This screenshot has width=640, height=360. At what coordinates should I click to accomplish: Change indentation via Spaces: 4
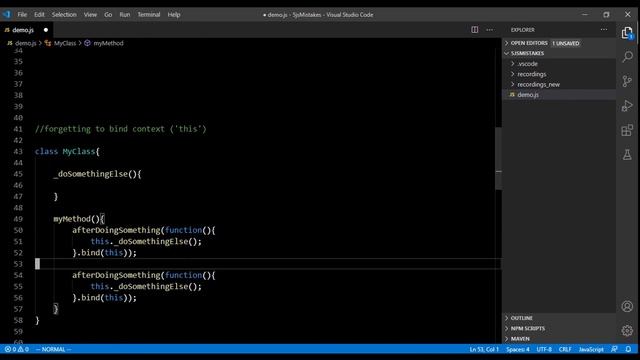[518, 349]
